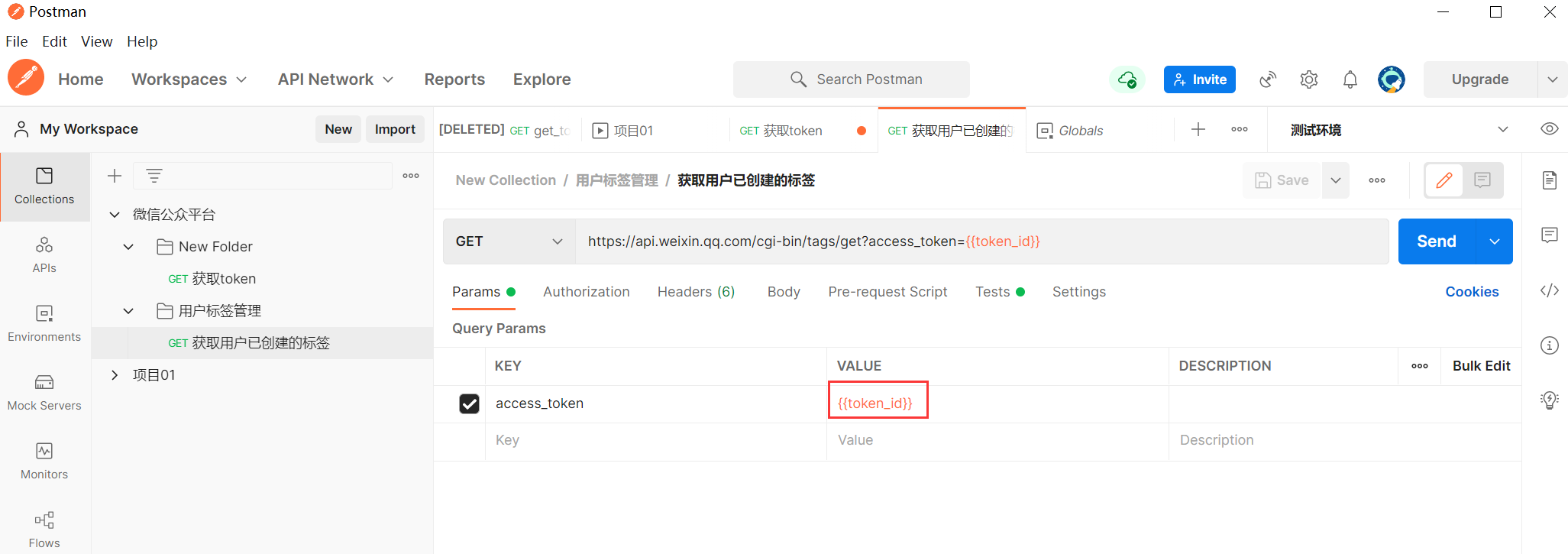Open Comments icon in right sidebar
The width and height of the screenshot is (1568, 554).
(x=1550, y=235)
